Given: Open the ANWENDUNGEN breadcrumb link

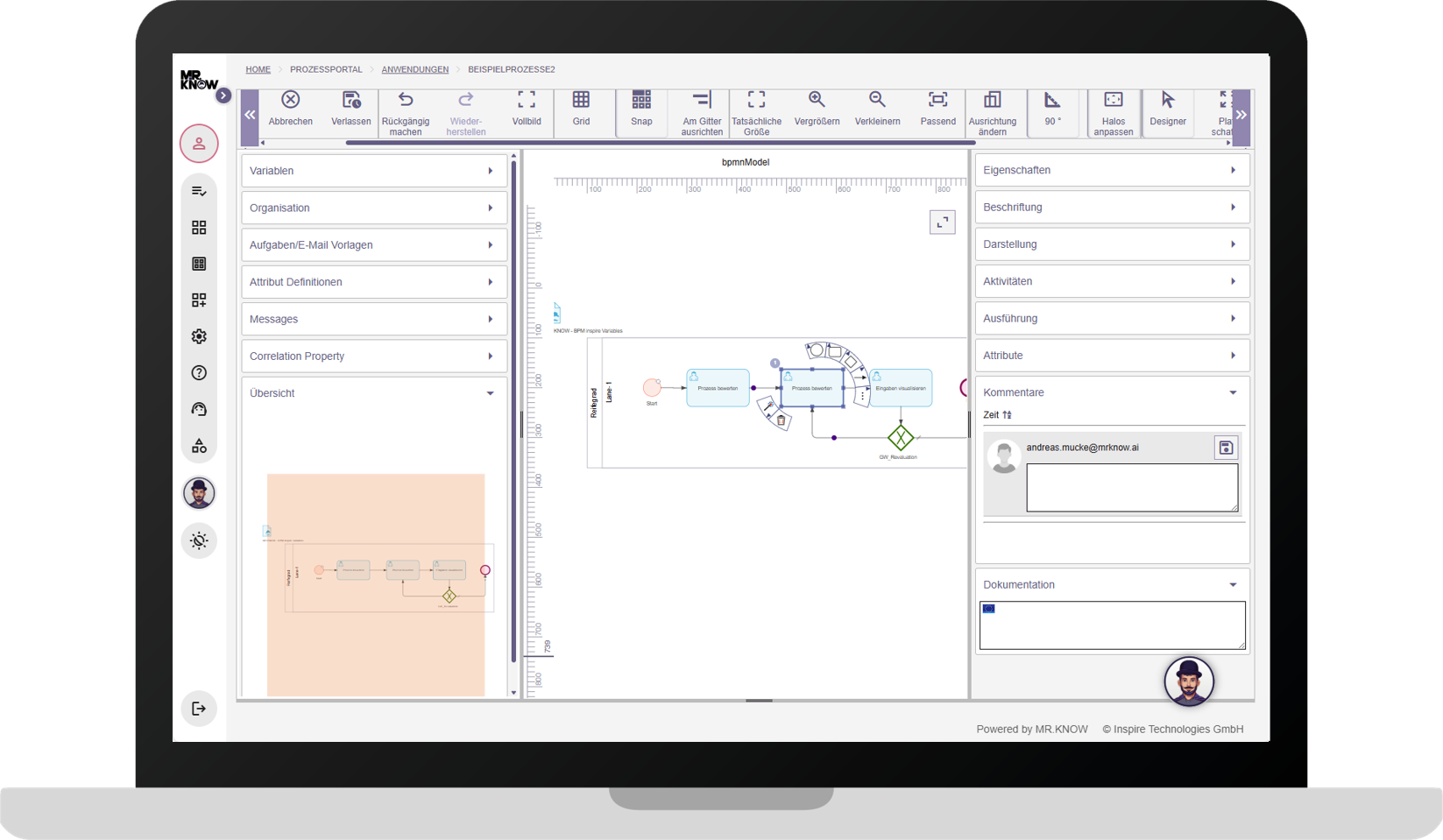Looking at the screenshot, I should click(414, 69).
